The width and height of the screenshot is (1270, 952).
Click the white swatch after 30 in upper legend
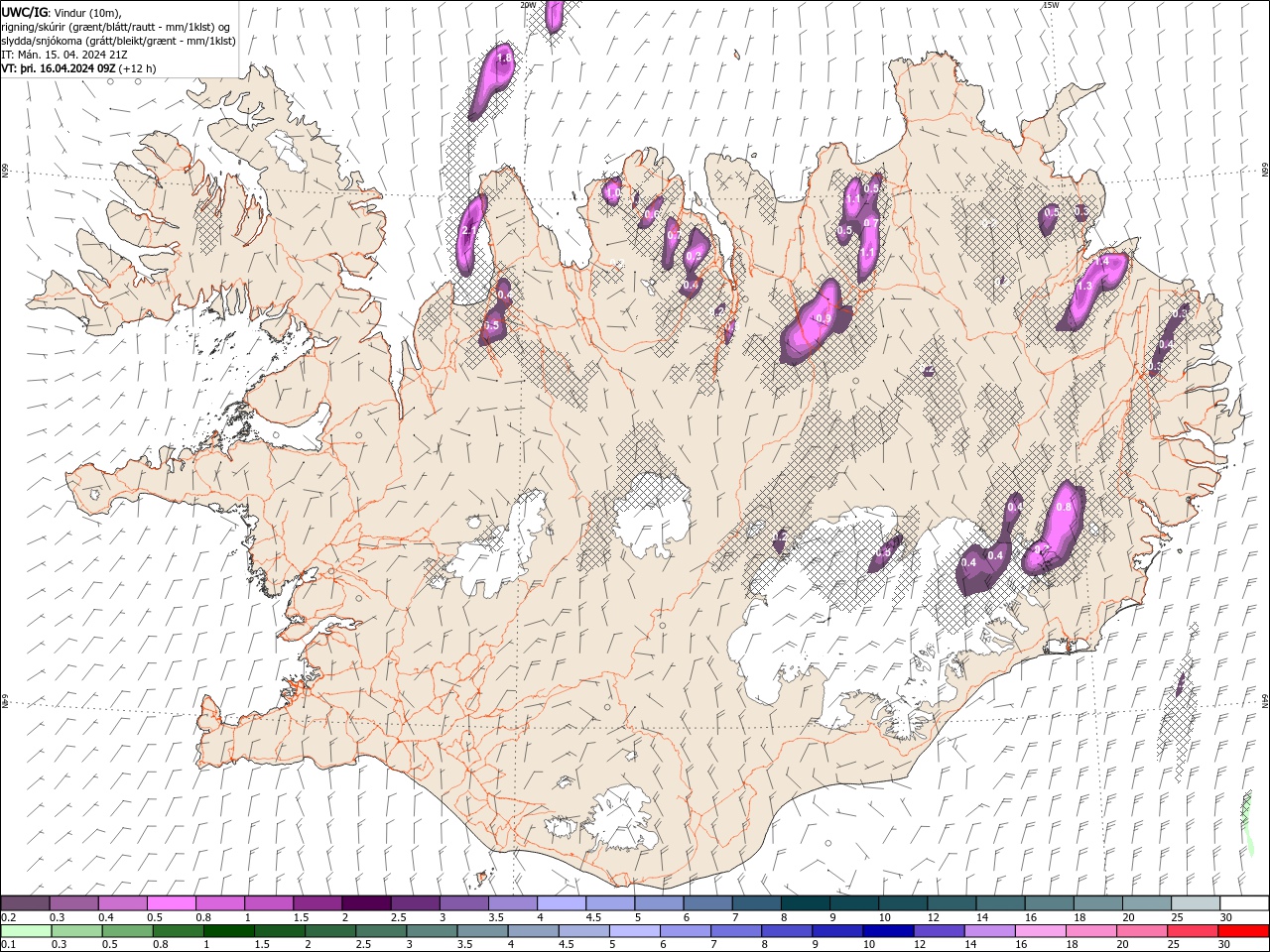[1245, 903]
